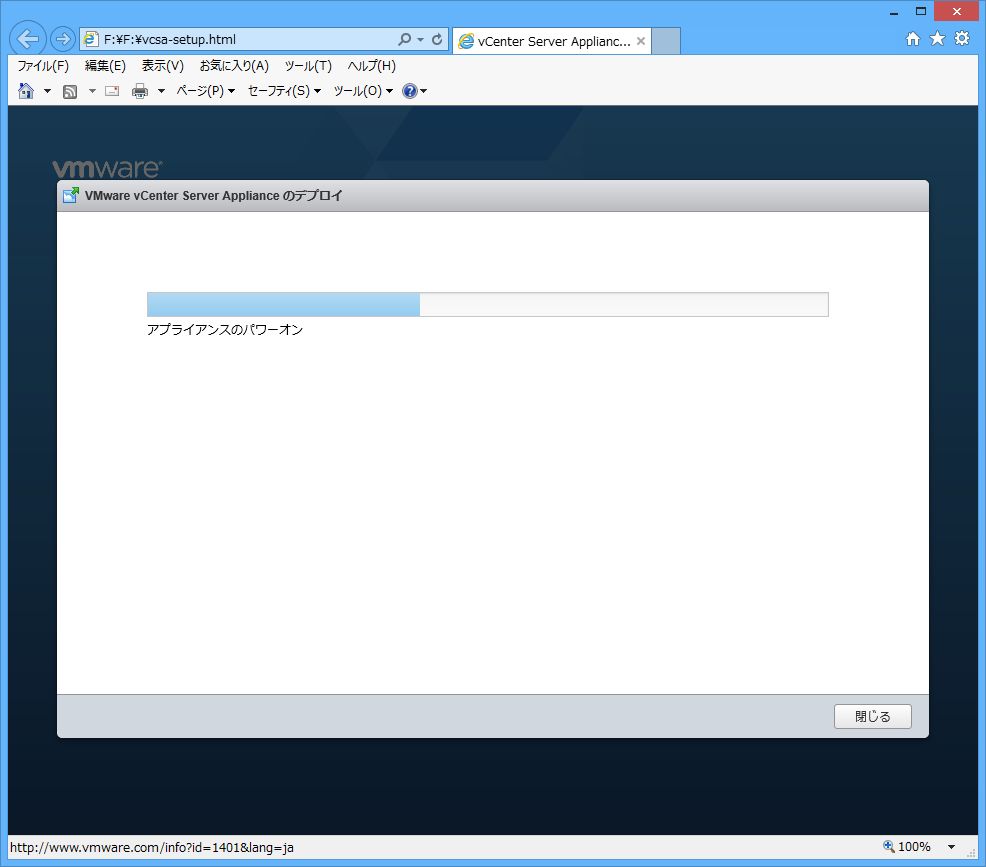Image resolution: width=986 pixels, height=867 pixels.
Task: Close the browser window with red X
Action: coord(956,11)
